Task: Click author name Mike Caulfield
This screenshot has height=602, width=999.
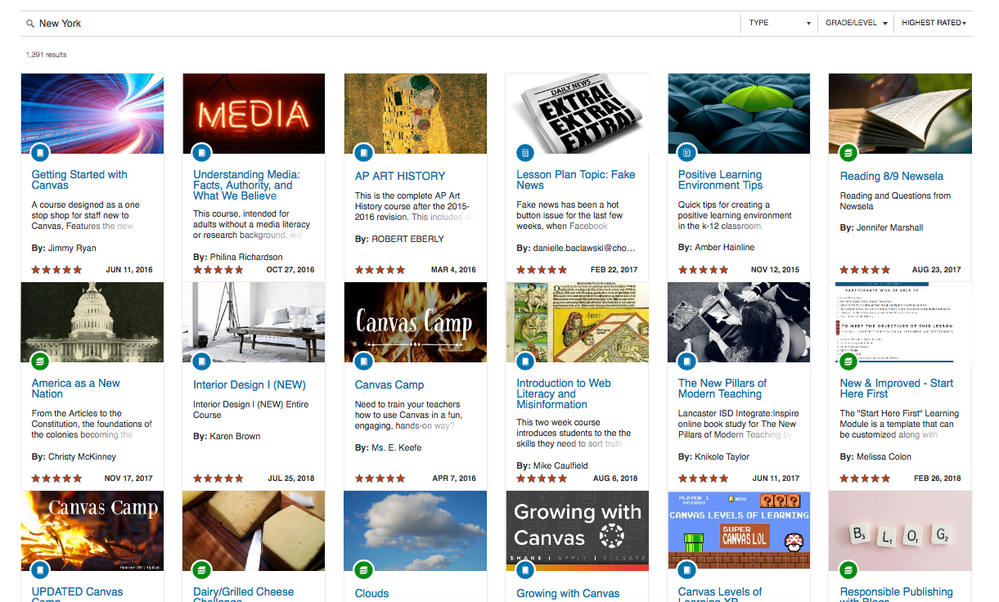Action: point(561,466)
